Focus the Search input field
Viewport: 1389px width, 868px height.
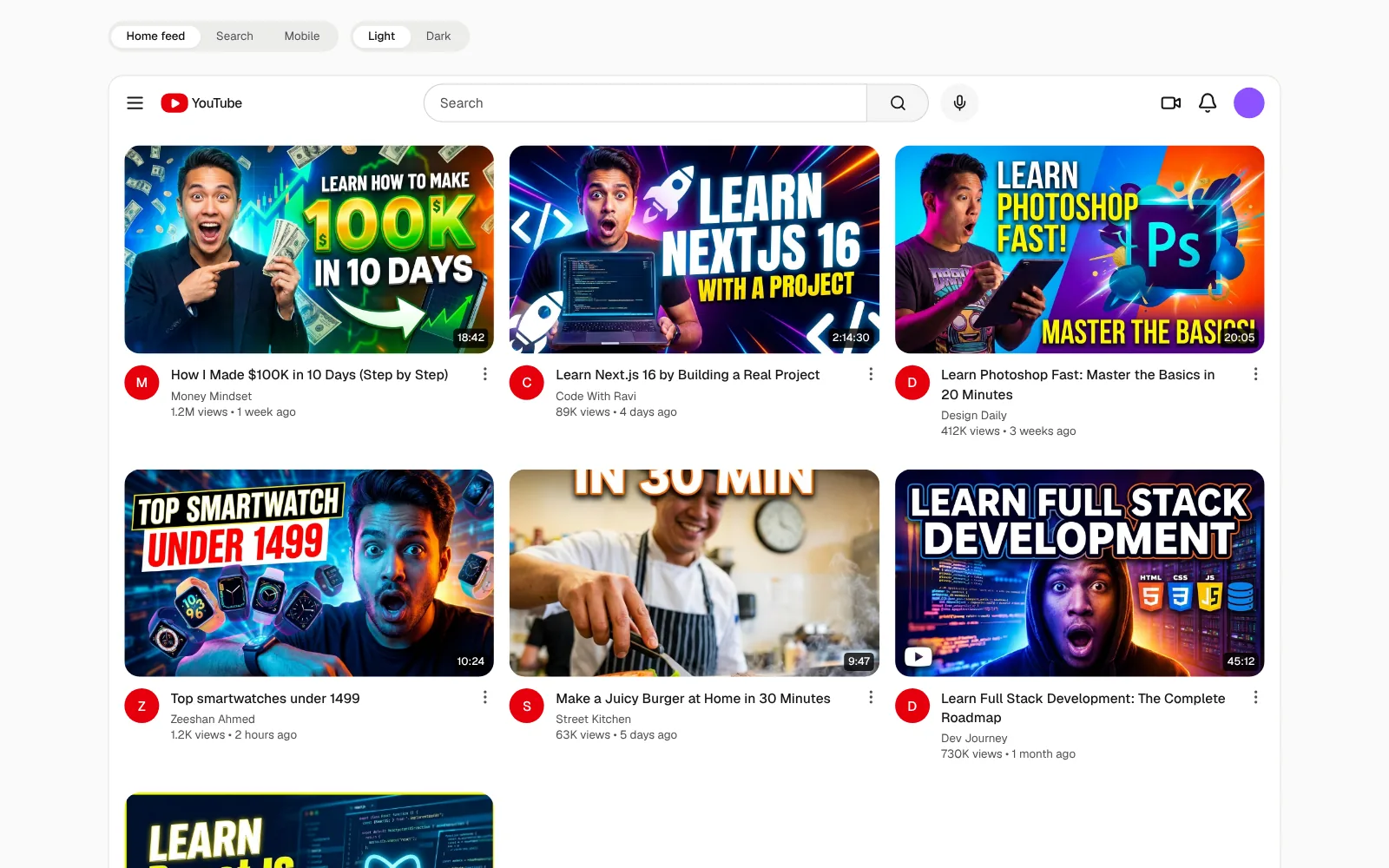pos(645,103)
